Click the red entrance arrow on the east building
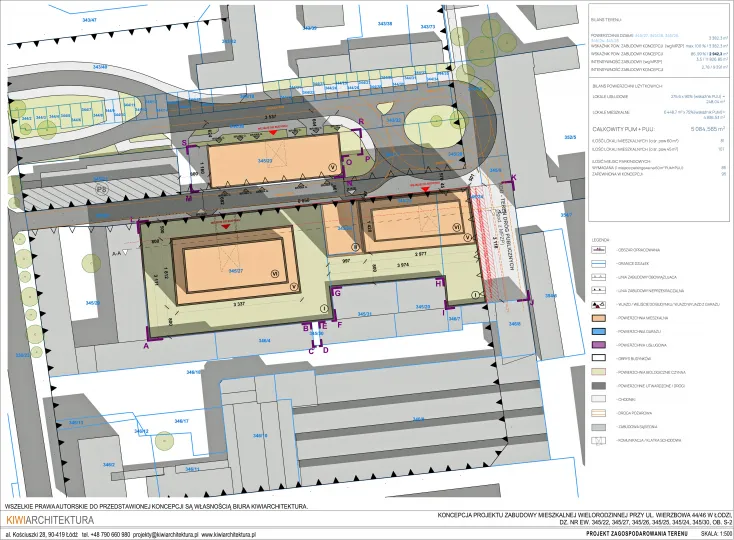The width and height of the screenshot is (734, 540). point(425,189)
